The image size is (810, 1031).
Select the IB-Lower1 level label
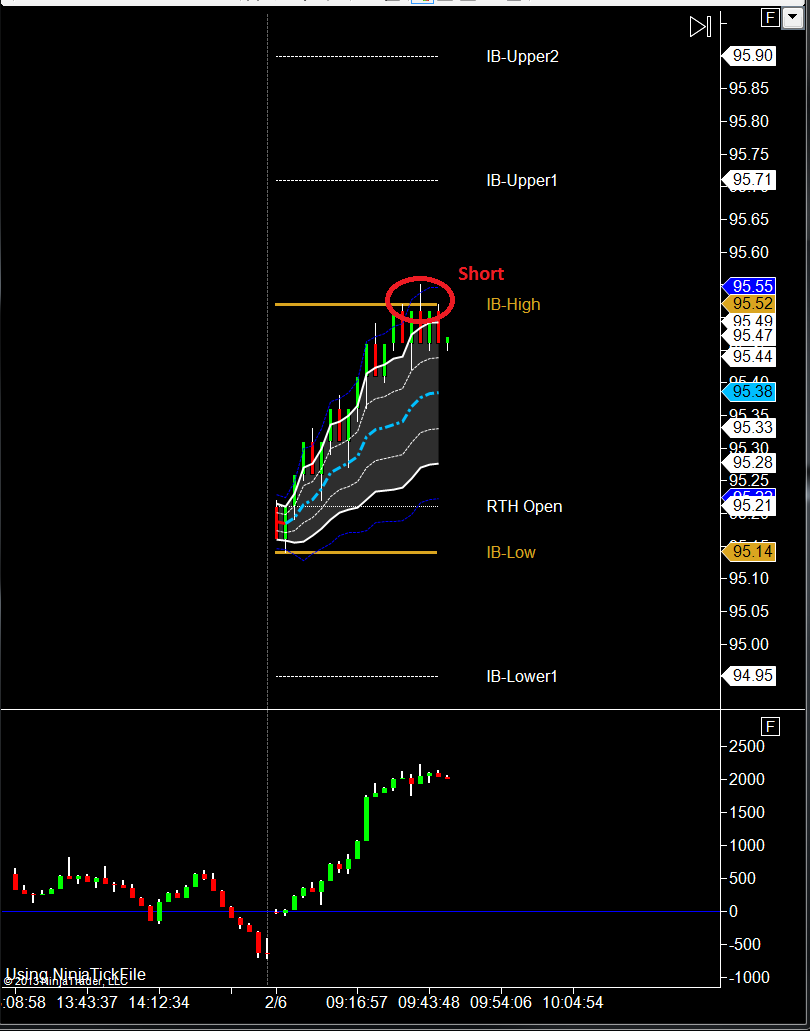521,676
